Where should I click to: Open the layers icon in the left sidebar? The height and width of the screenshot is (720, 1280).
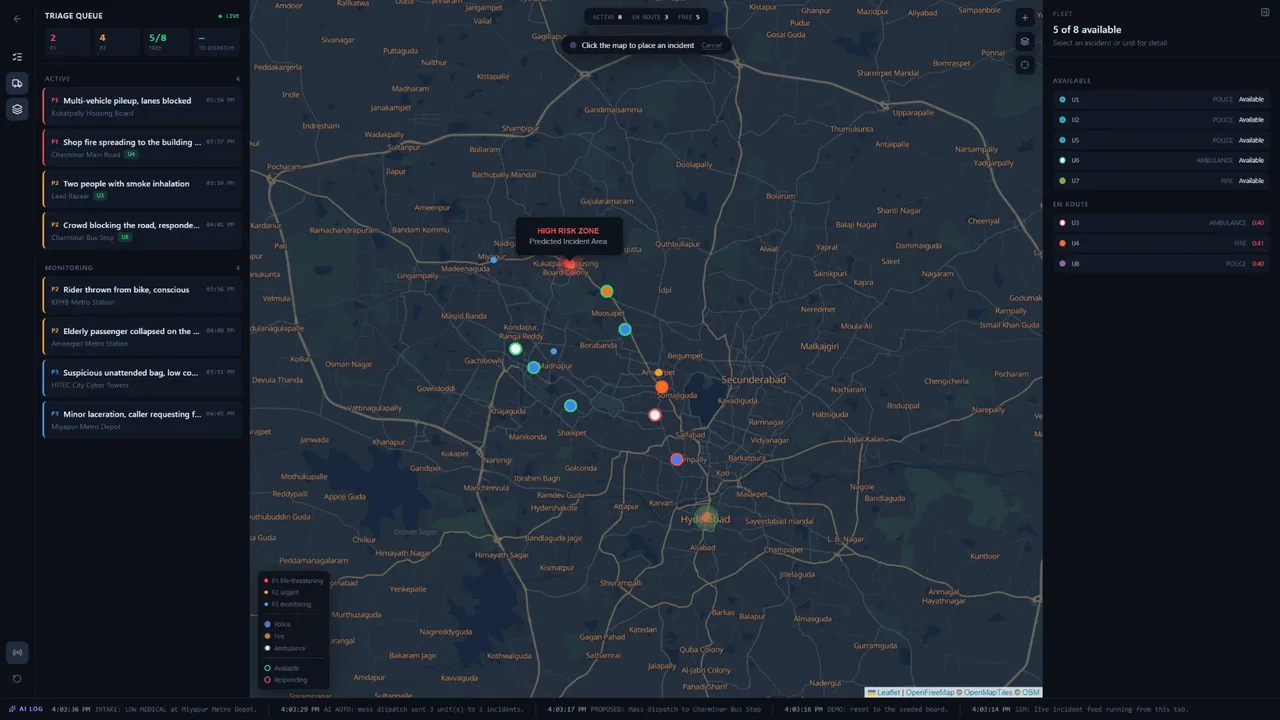pos(17,109)
